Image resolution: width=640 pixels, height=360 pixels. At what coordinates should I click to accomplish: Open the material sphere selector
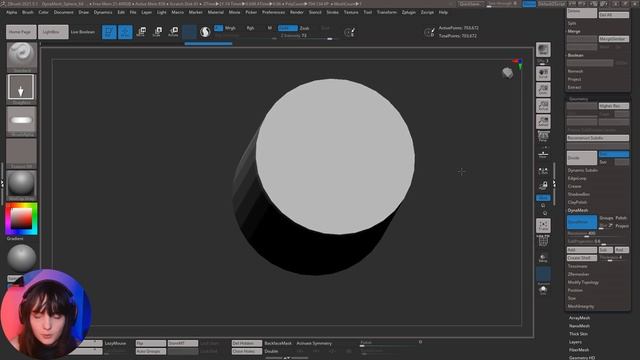(x=22, y=184)
